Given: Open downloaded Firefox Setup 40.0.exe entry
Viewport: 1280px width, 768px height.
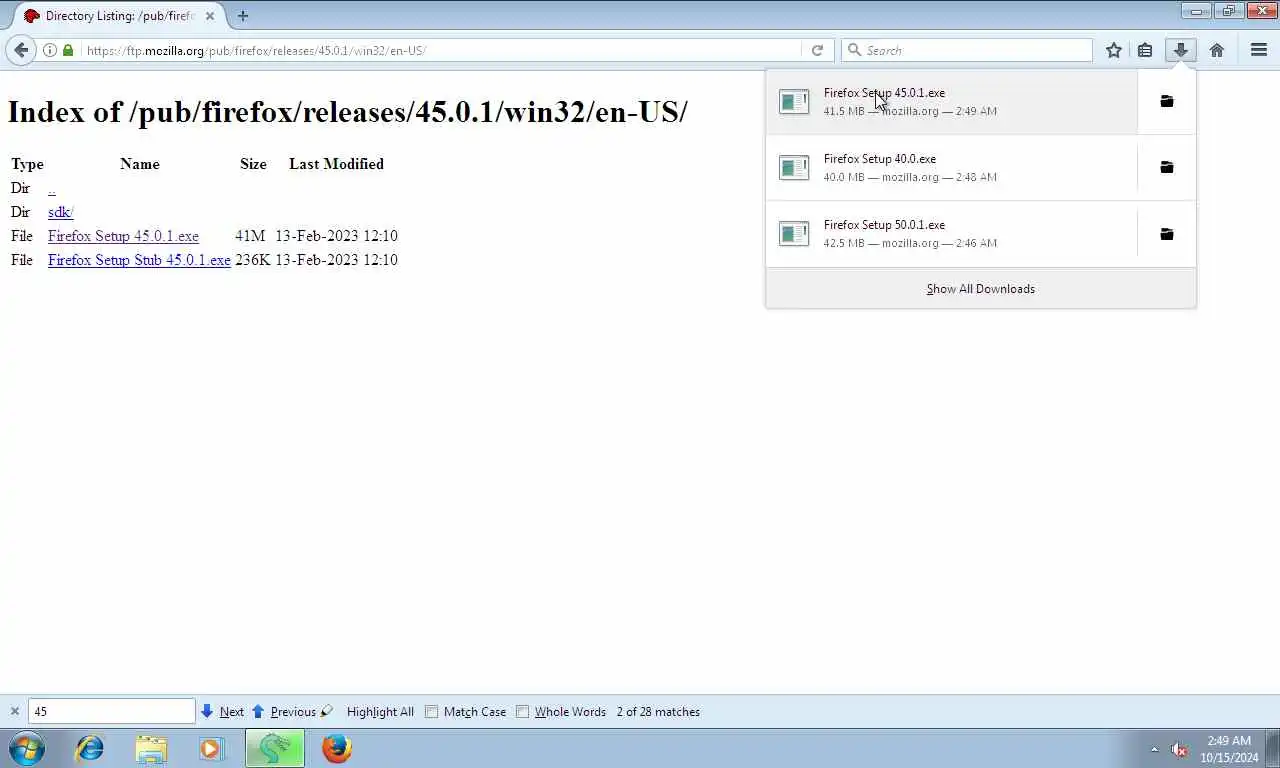Looking at the screenshot, I should click(x=951, y=167).
